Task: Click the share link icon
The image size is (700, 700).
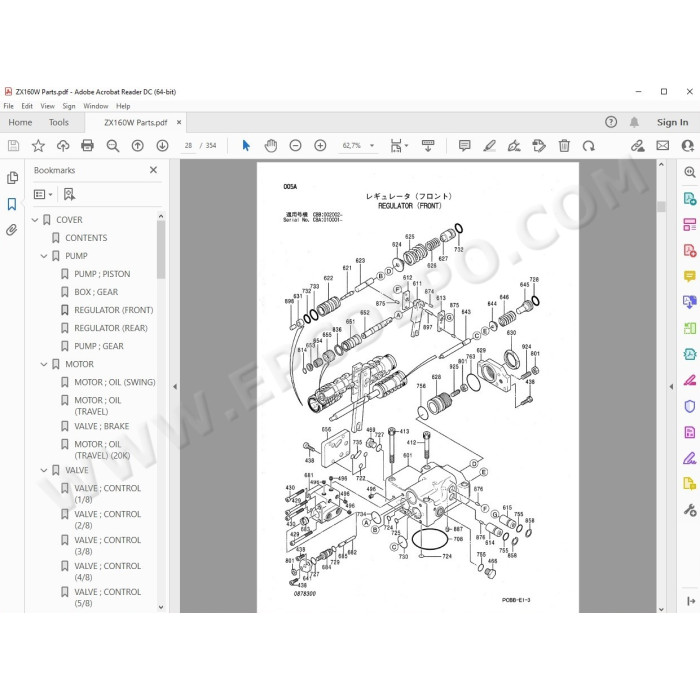Action: (x=638, y=146)
